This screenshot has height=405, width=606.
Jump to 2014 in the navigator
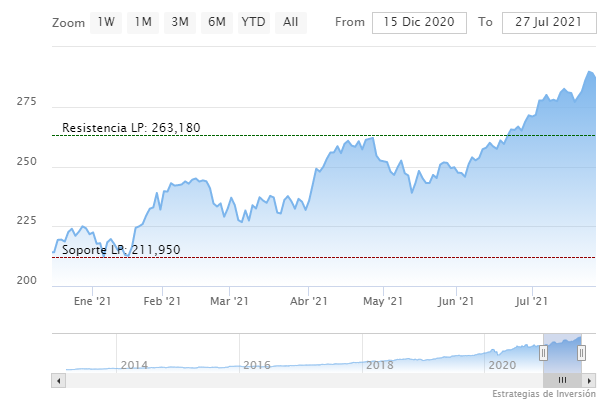134,365
